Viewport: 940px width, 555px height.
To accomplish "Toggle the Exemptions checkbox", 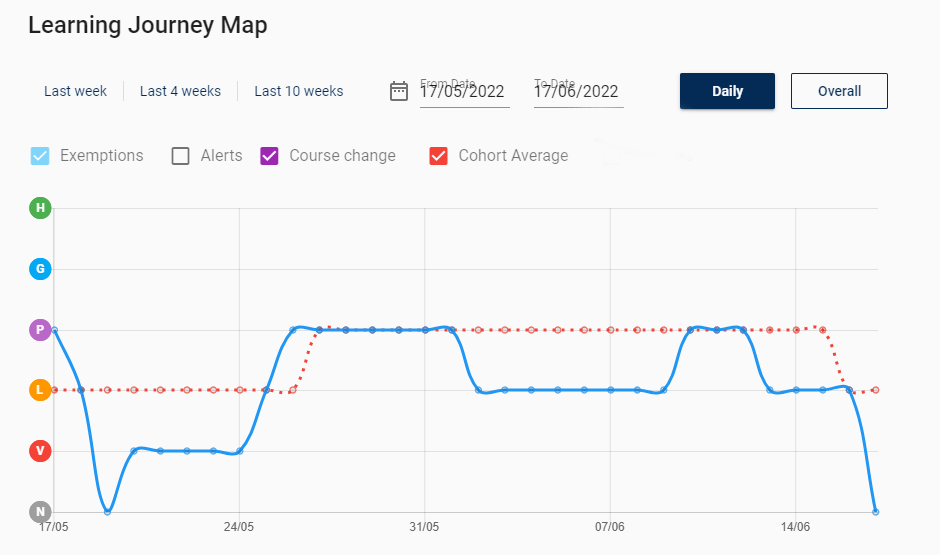I will [40, 156].
